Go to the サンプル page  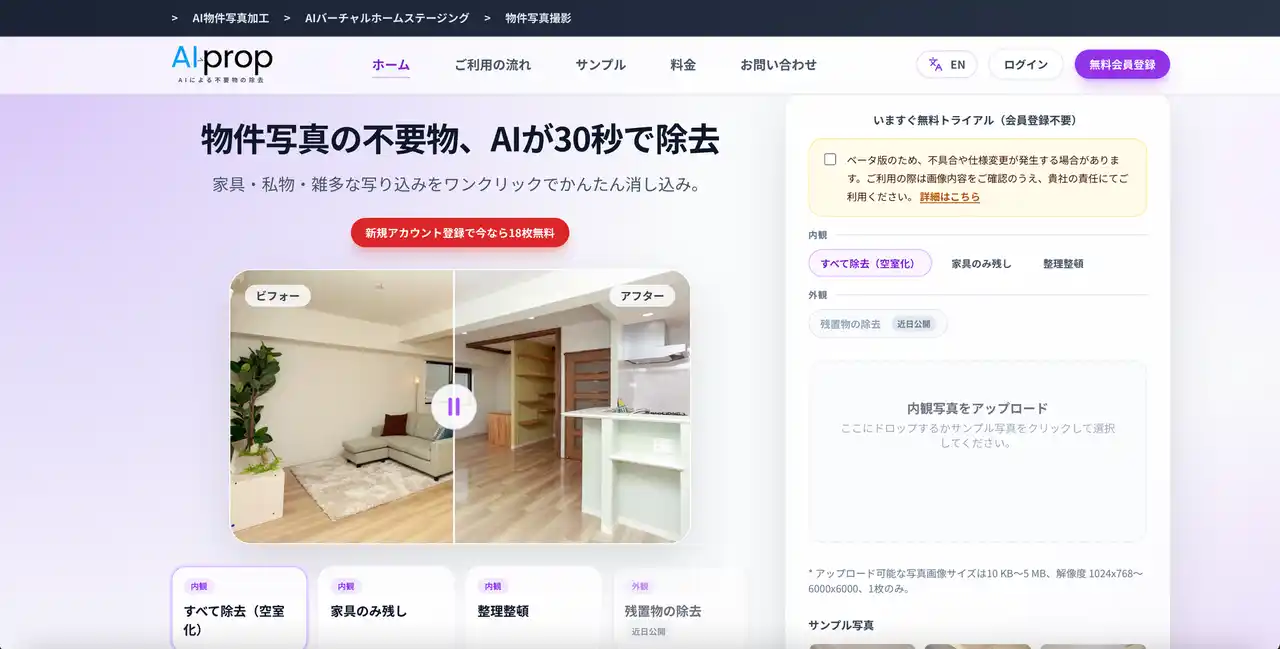[600, 65]
